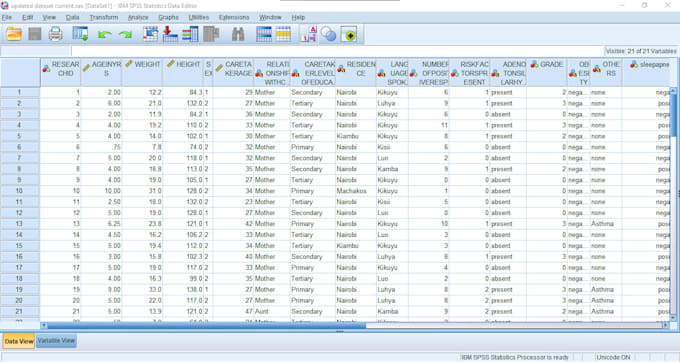
Task: Open the Data menu
Action: coord(72,17)
